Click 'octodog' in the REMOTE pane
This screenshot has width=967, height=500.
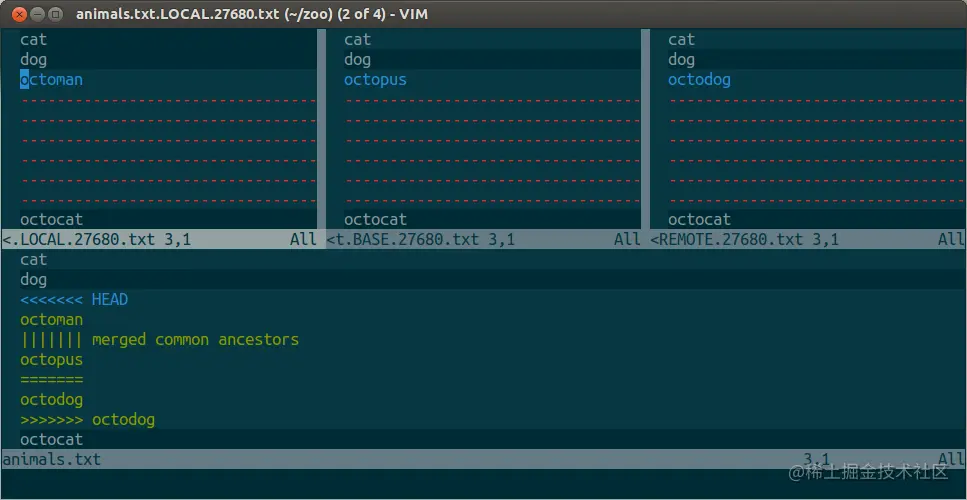click(699, 80)
